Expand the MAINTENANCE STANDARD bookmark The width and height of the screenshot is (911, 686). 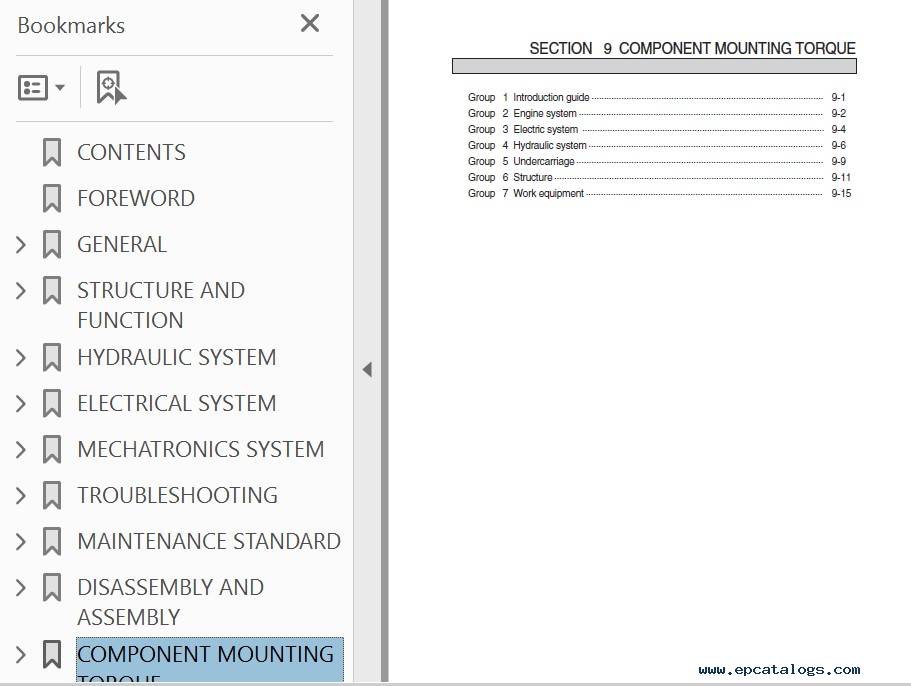(21, 541)
